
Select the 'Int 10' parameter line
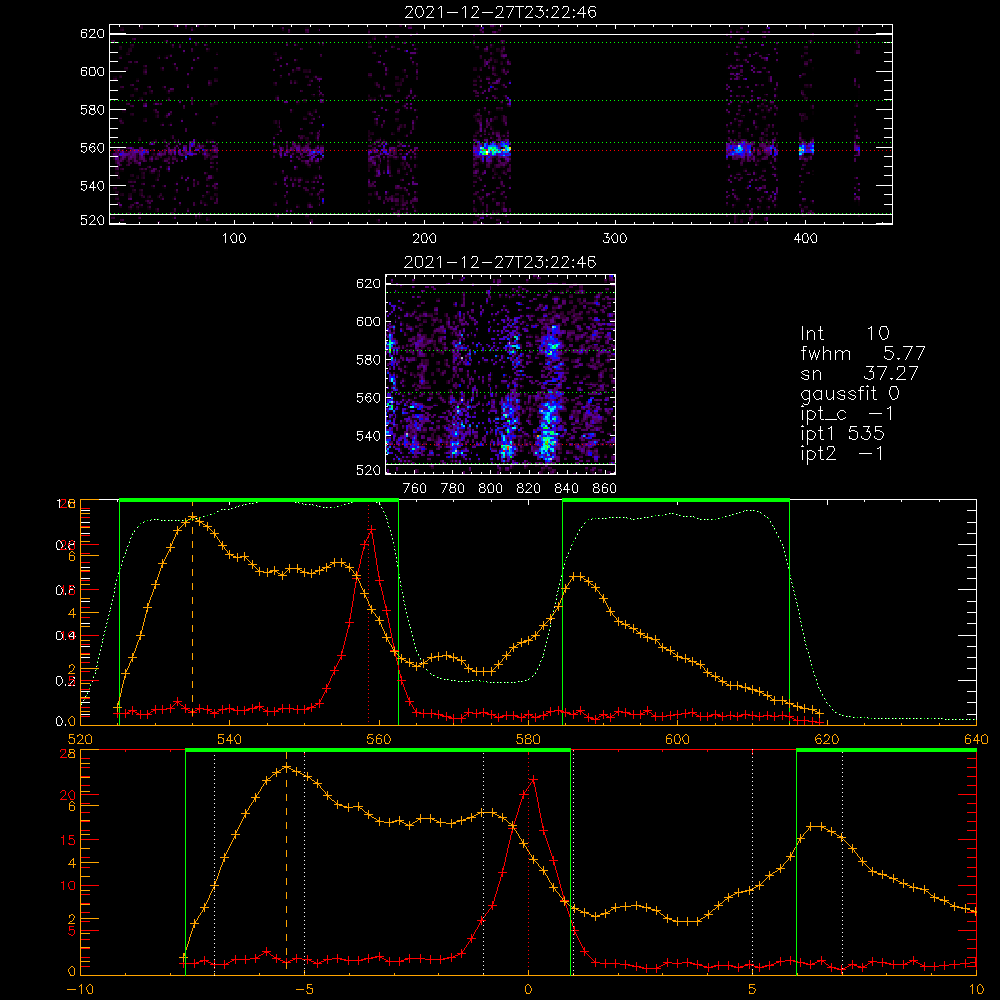pos(844,333)
